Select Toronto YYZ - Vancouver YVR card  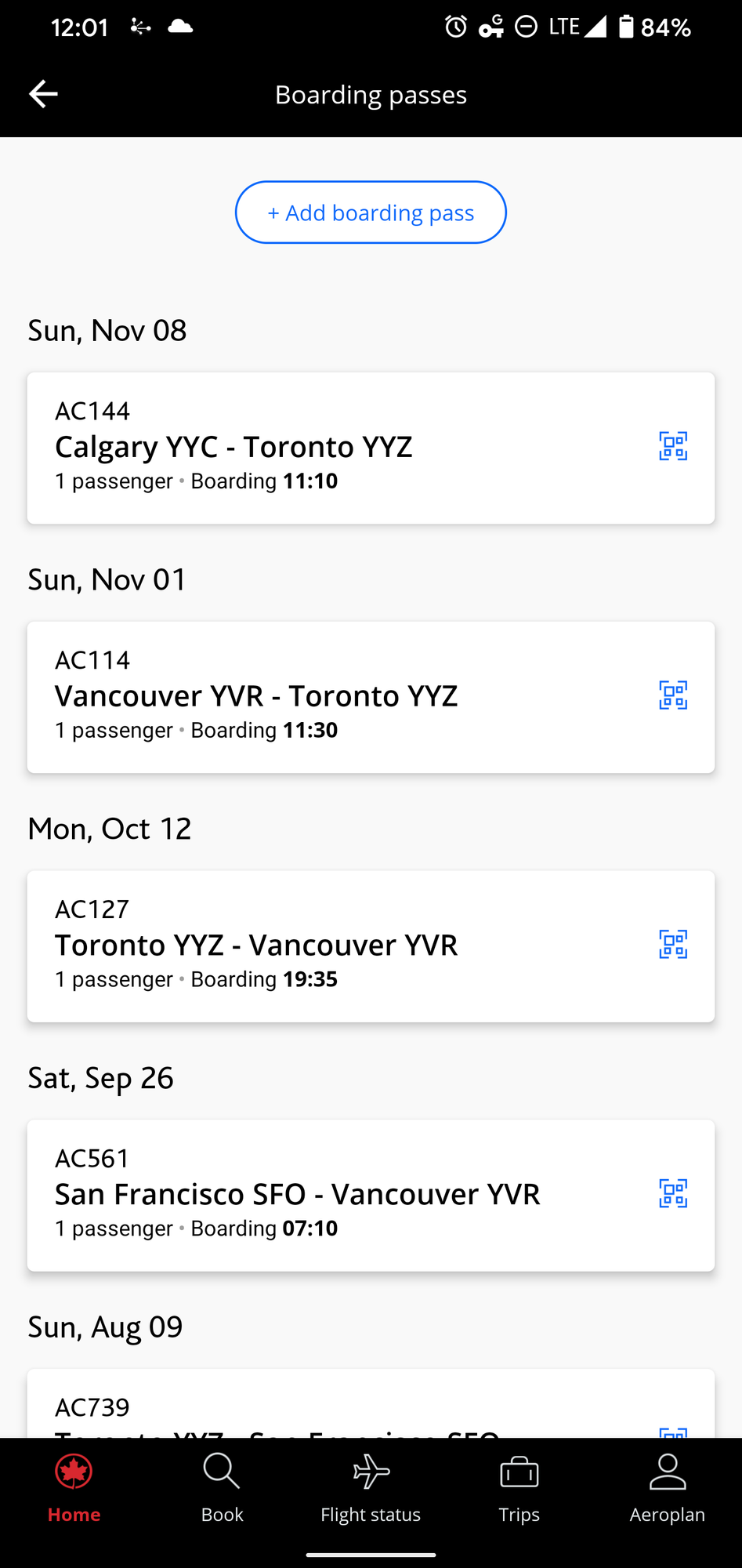(371, 946)
